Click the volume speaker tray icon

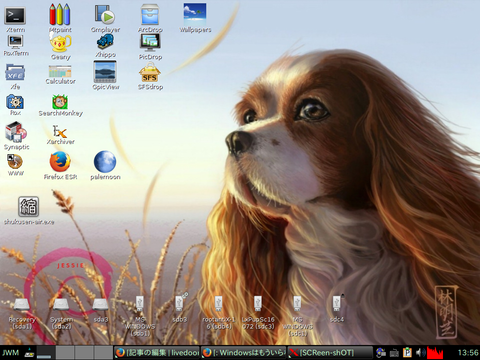[420, 352]
